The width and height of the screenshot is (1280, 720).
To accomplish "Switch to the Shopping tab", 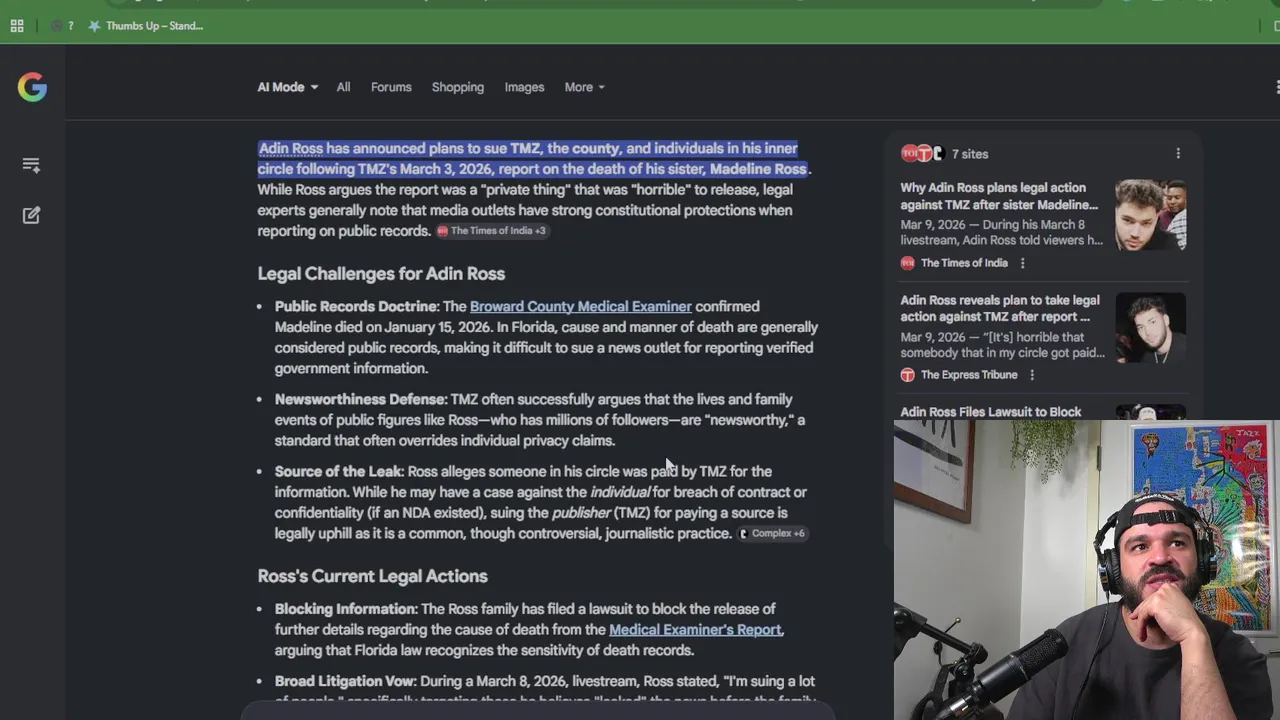I will pos(458,87).
